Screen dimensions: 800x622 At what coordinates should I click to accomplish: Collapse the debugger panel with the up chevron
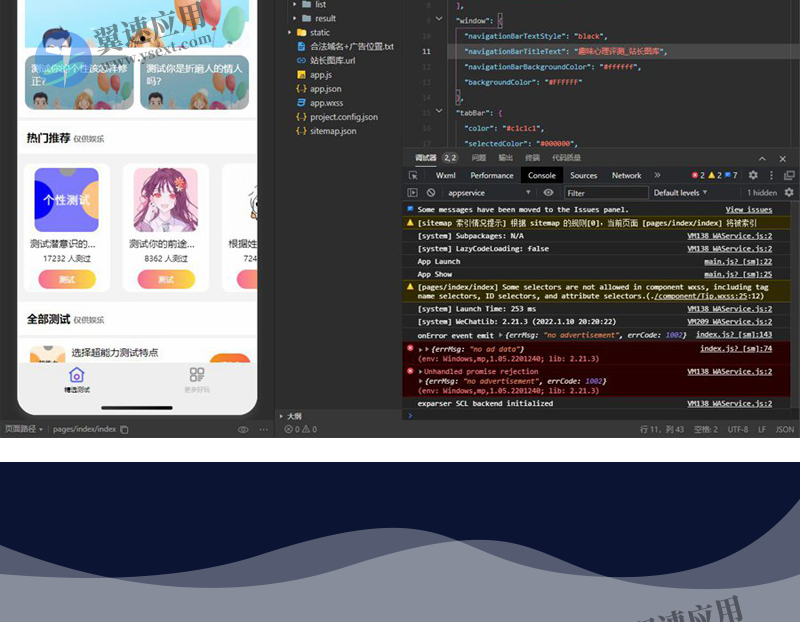tap(762, 158)
